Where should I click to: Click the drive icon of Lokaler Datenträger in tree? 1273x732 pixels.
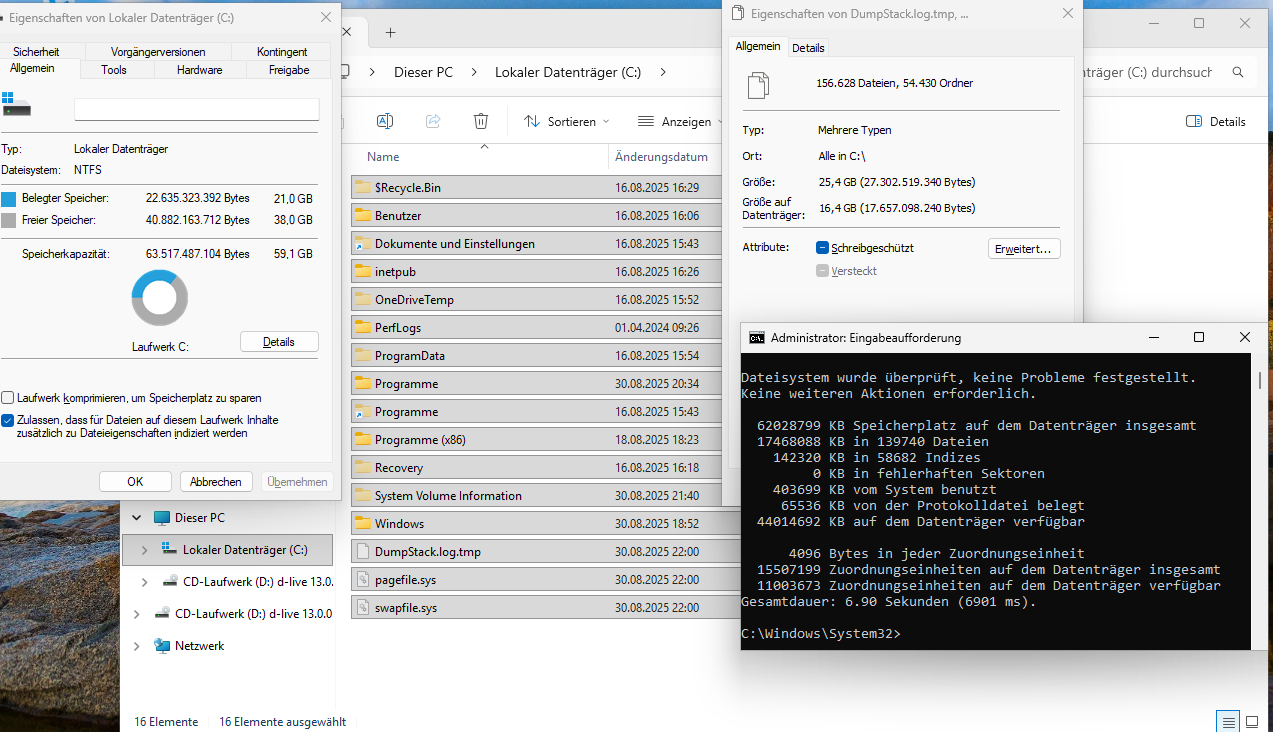pos(170,550)
